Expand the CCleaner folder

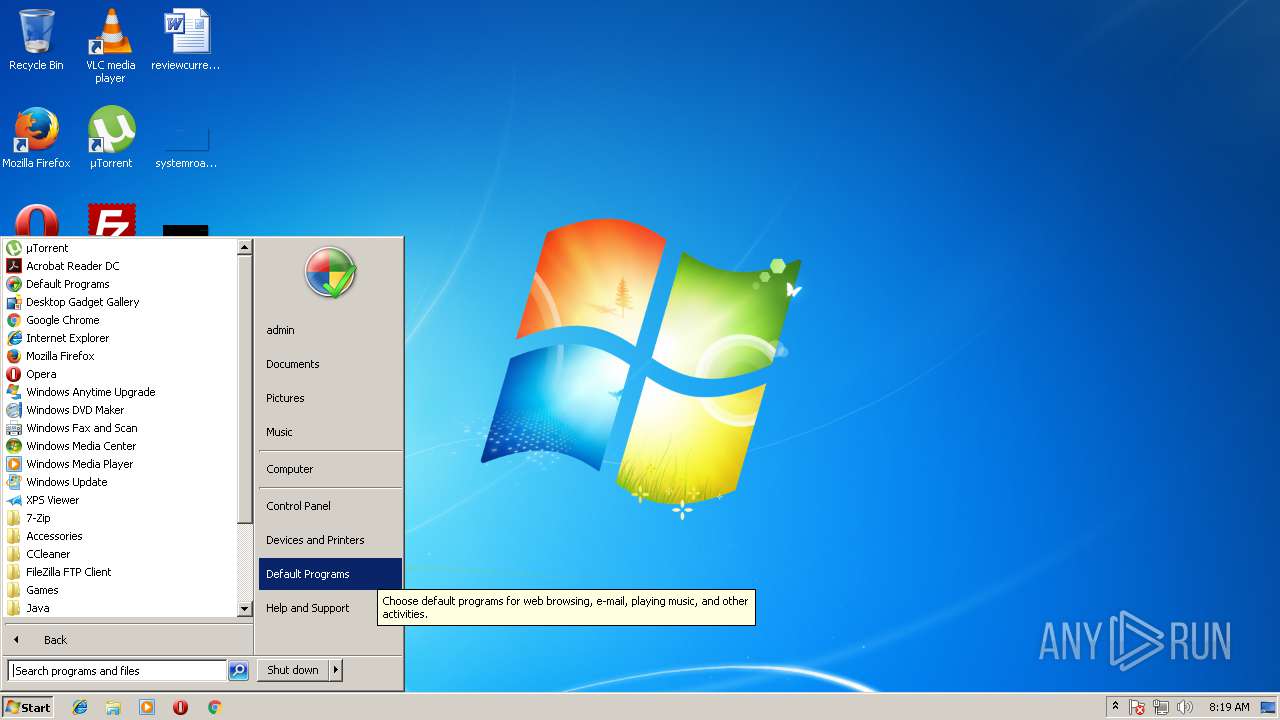pos(121,554)
